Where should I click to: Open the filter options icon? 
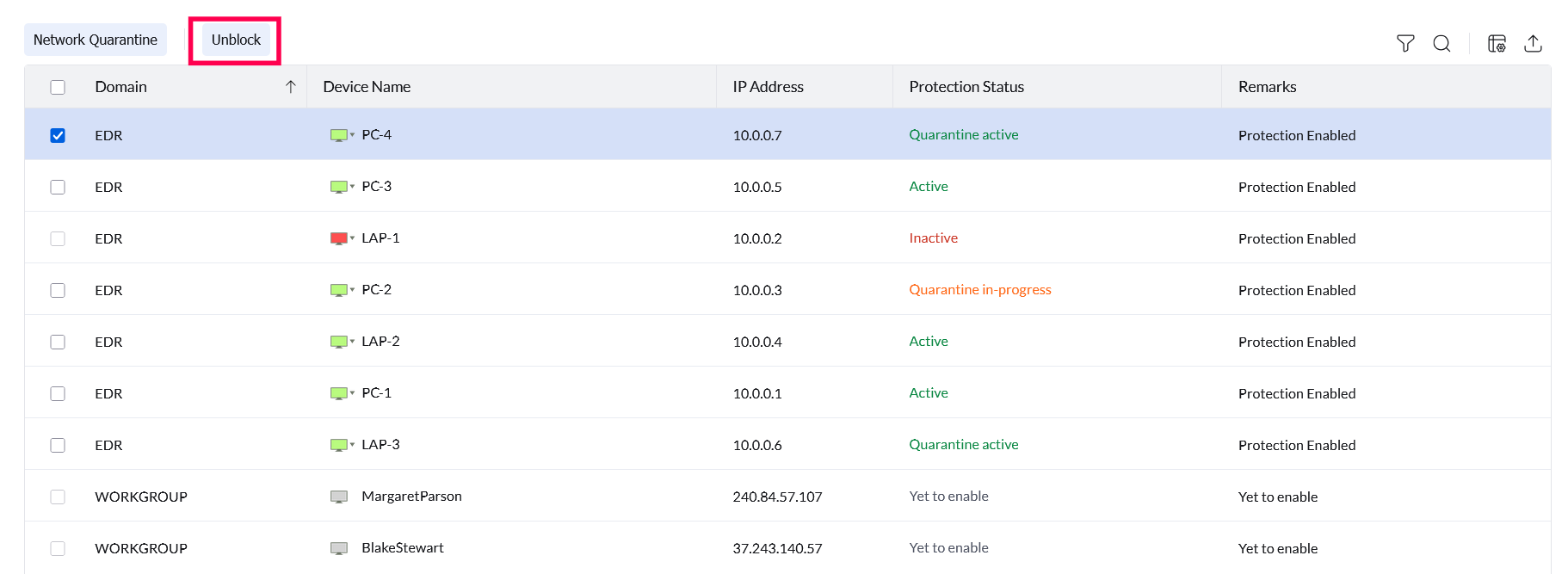point(1405,43)
